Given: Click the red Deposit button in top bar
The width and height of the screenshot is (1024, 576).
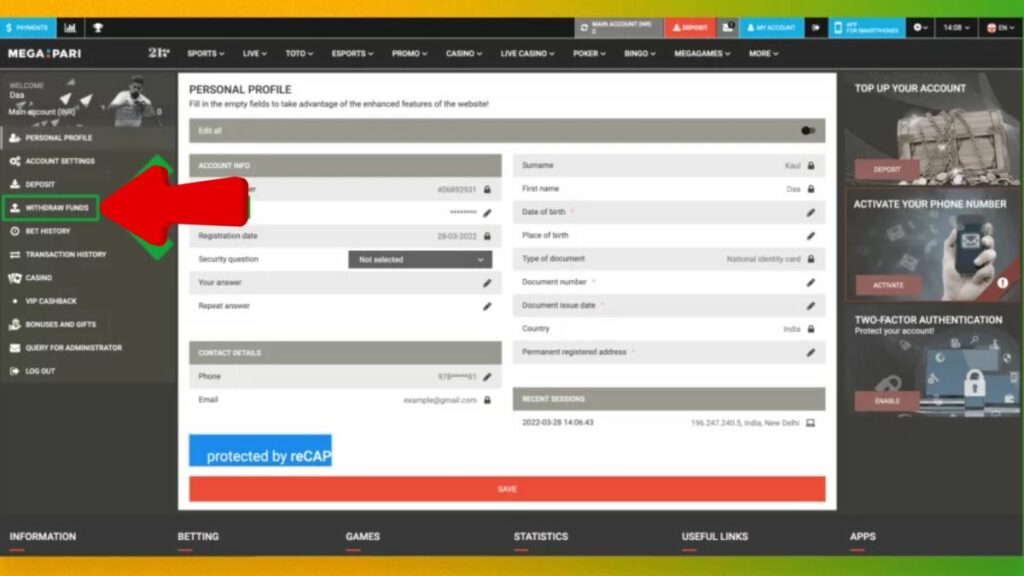Looking at the screenshot, I should (690, 27).
